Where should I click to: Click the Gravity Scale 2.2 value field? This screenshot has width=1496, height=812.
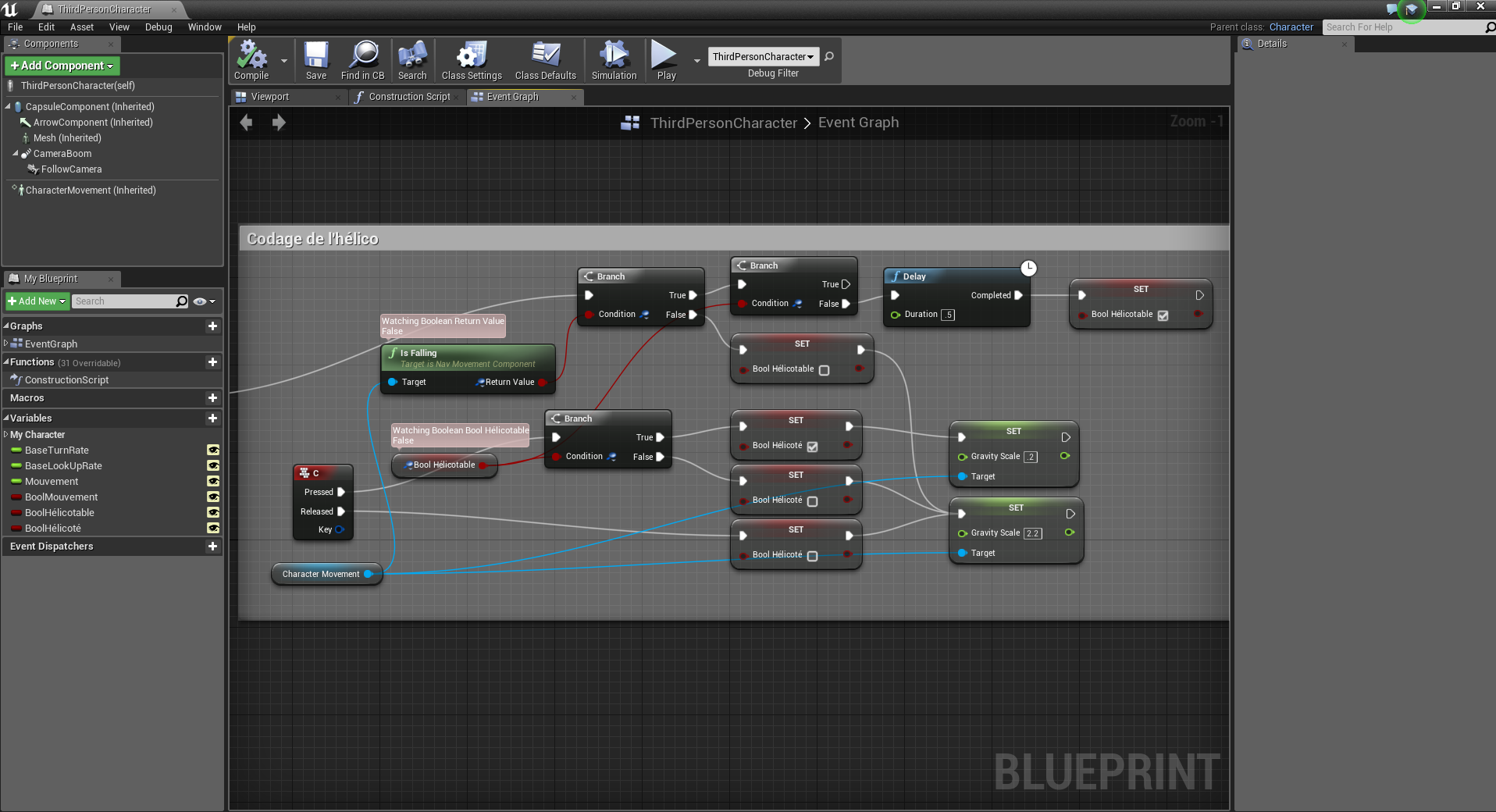click(x=1032, y=533)
